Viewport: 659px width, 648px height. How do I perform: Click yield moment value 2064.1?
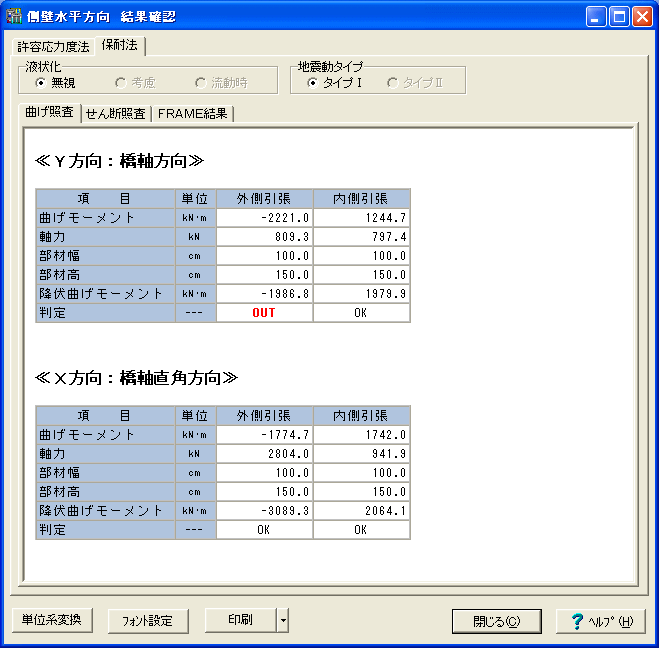coord(361,511)
